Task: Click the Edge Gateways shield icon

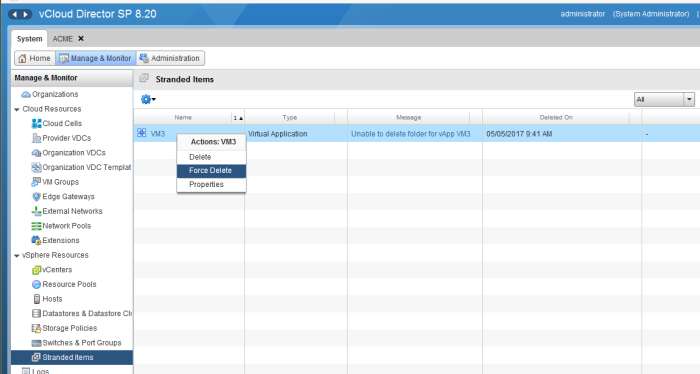Action: point(37,197)
